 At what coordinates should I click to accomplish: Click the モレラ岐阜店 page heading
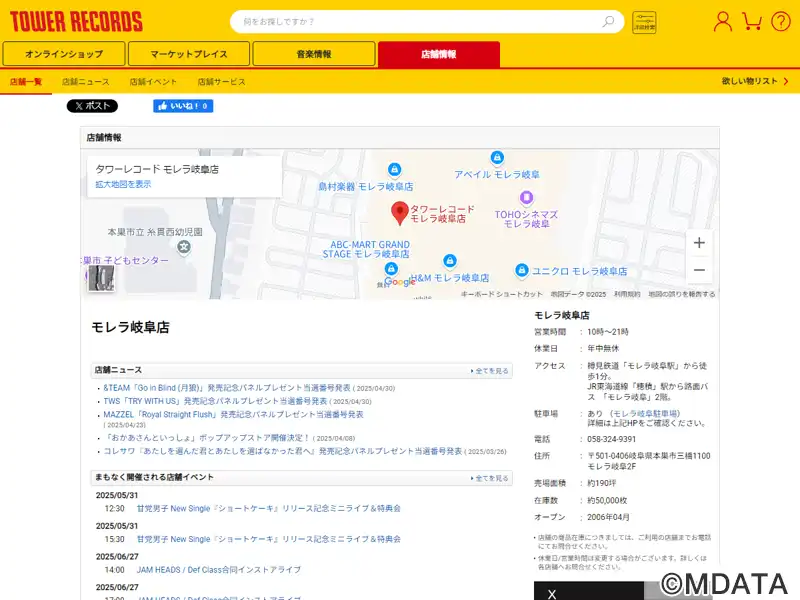(x=130, y=327)
